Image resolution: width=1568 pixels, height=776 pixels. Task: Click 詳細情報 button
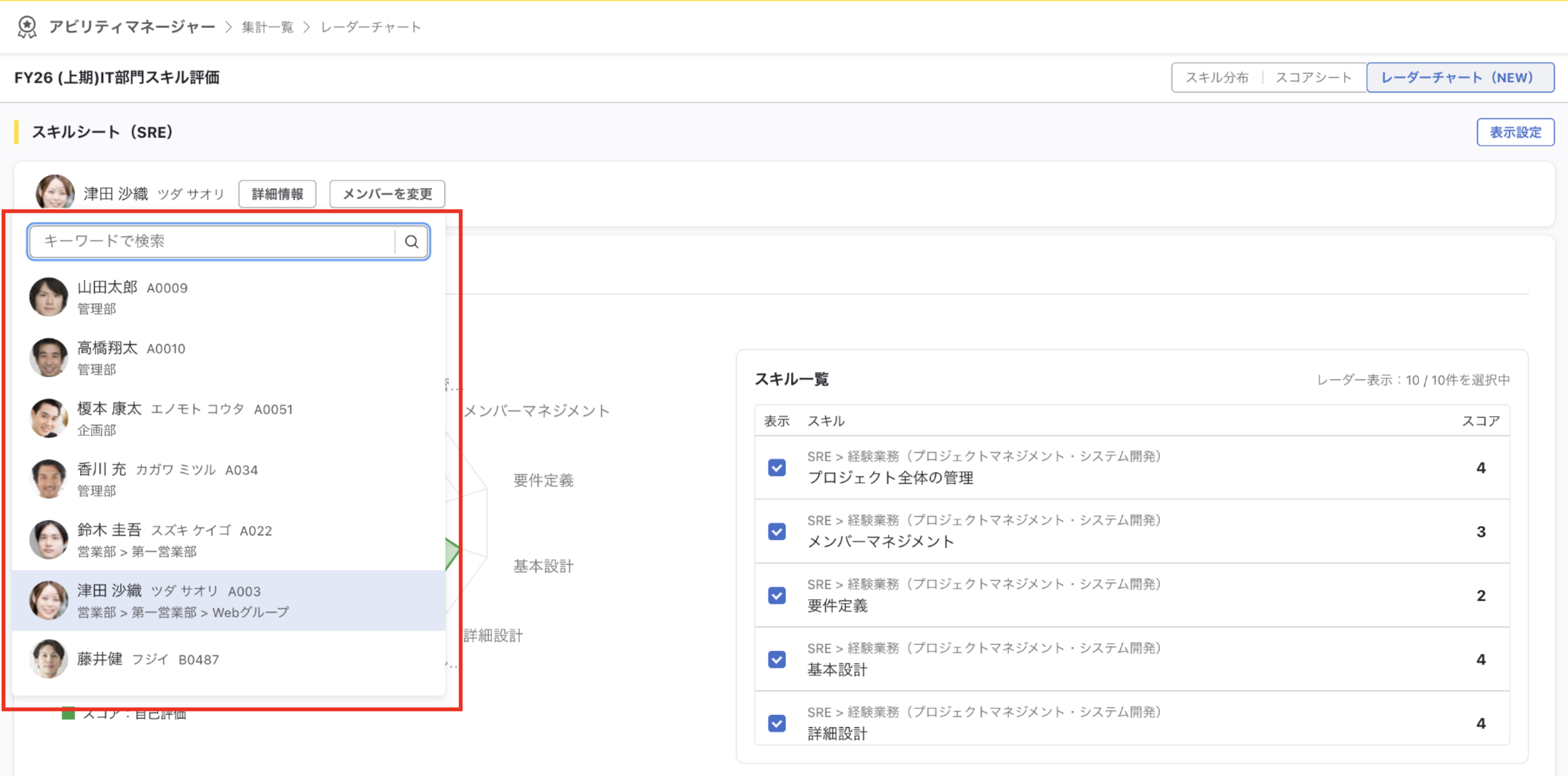(277, 193)
